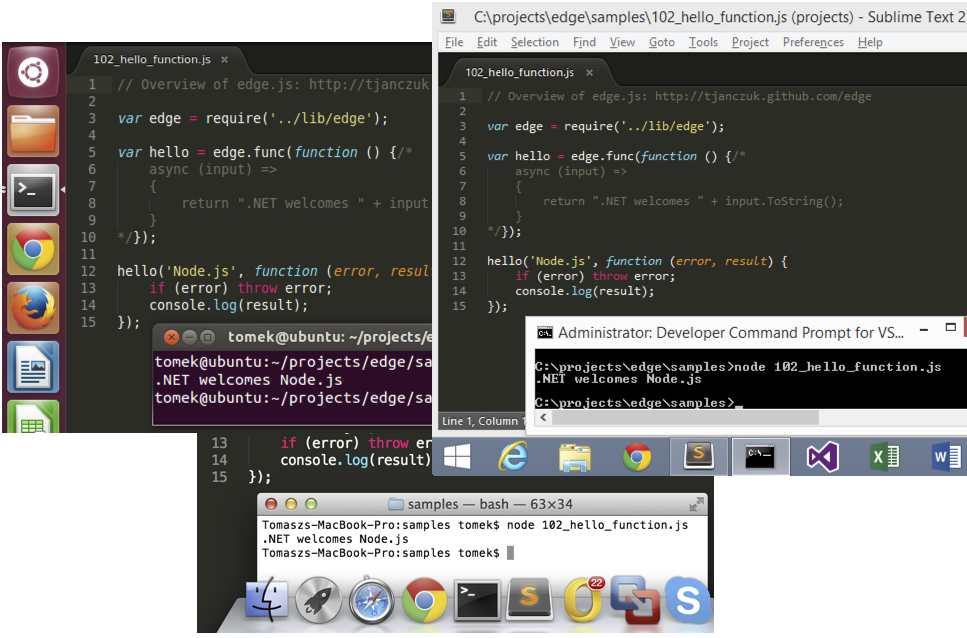This screenshot has height=638, width=967.
Task: Click line number 12 in Windows Sublime gutter
Action: coord(459,261)
